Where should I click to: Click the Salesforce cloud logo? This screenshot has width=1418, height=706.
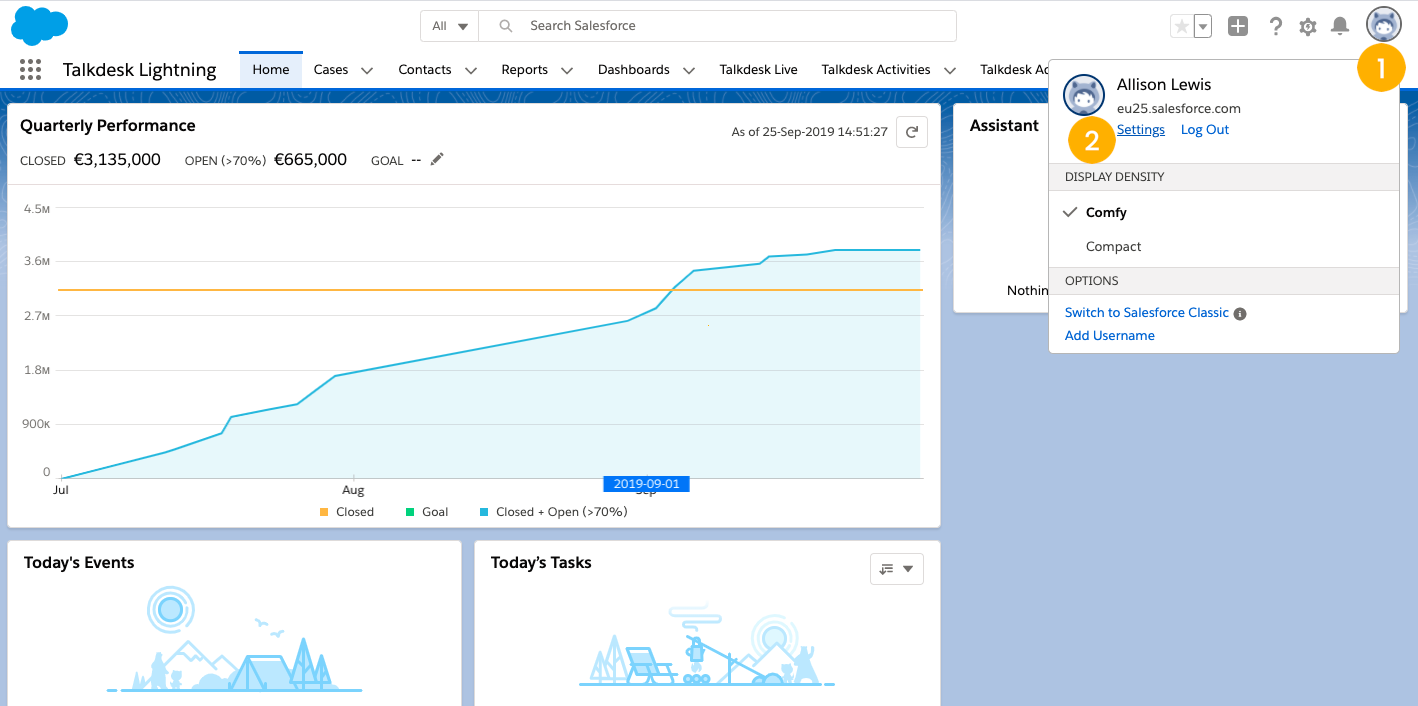39,25
